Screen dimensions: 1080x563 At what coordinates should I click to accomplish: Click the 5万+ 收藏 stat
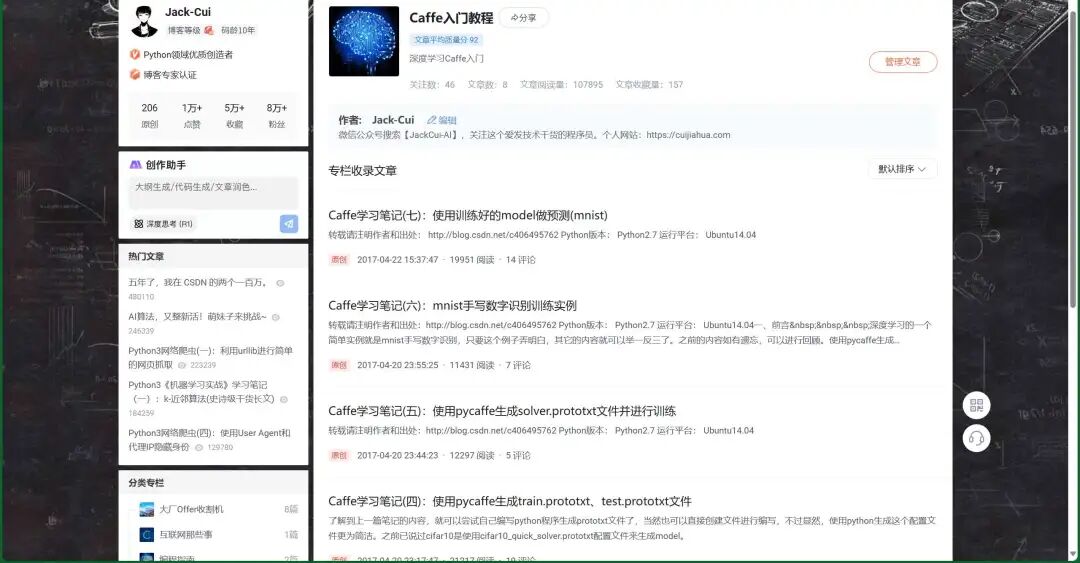(x=234, y=115)
